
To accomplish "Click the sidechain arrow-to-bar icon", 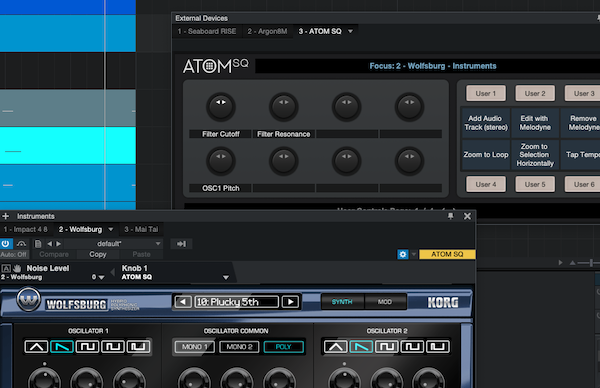I will click(181, 244).
